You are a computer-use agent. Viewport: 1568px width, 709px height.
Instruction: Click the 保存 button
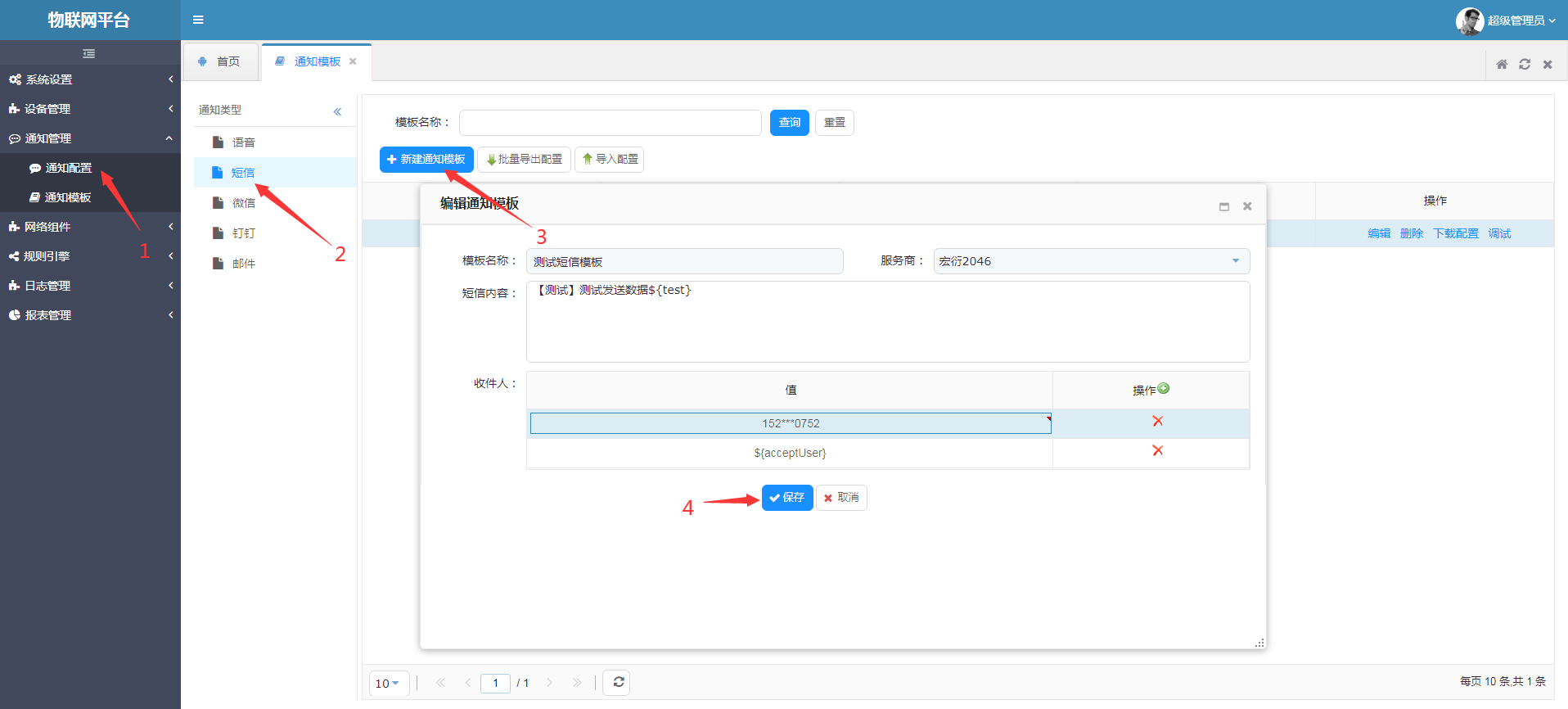[x=786, y=498]
